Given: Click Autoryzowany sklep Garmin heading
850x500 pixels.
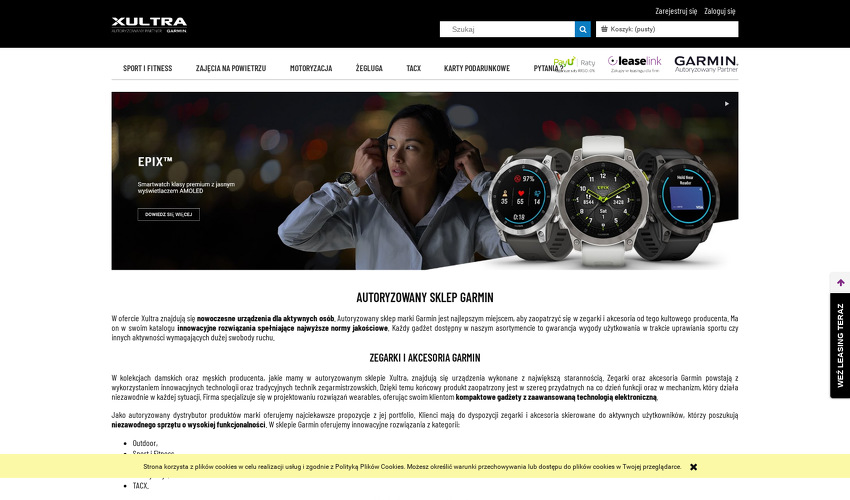Looking at the screenshot, I should tap(425, 297).
